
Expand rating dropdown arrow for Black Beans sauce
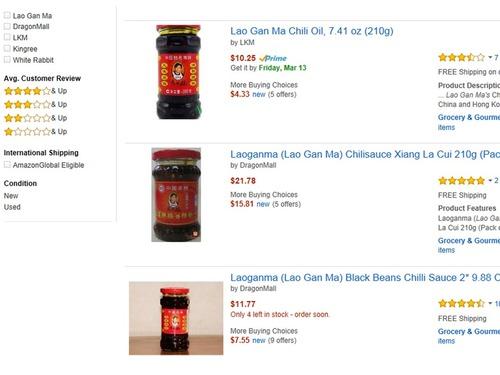click(x=490, y=303)
